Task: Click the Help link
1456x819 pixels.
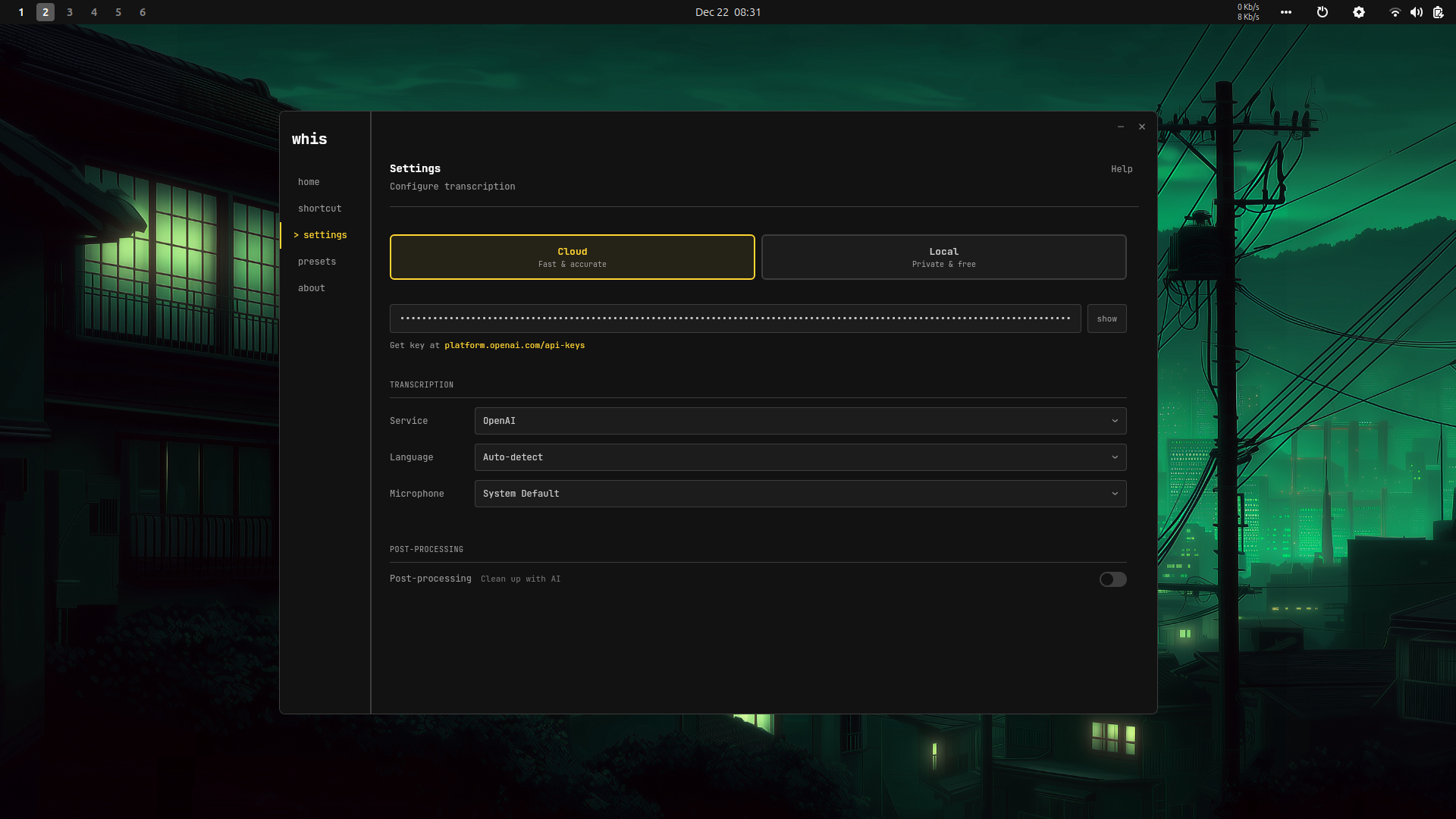Action: (x=1122, y=168)
